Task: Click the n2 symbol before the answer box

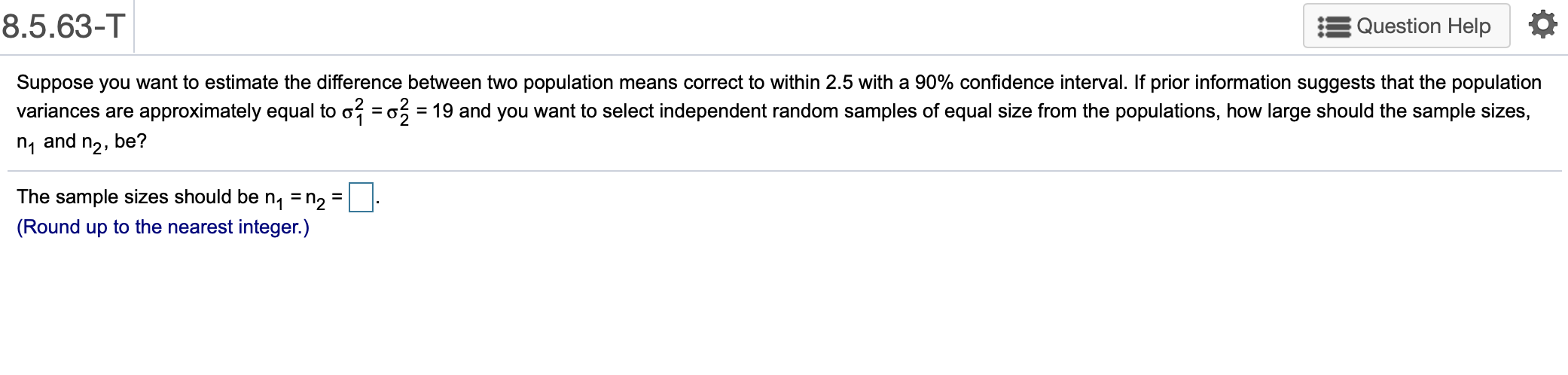Action: point(315,199)
